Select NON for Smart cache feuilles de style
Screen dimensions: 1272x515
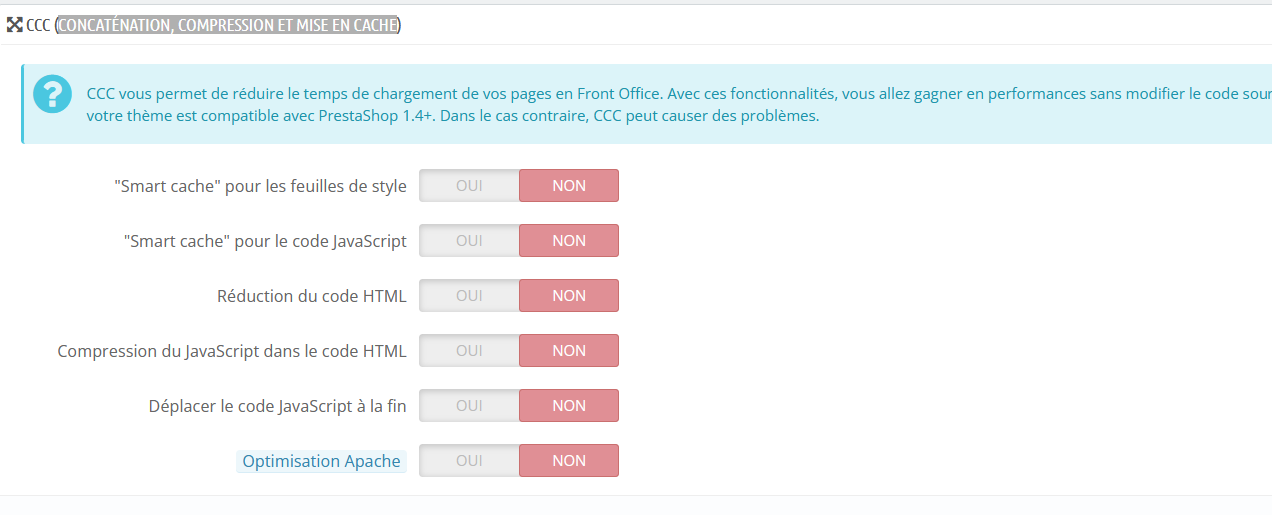pos(569,185)
